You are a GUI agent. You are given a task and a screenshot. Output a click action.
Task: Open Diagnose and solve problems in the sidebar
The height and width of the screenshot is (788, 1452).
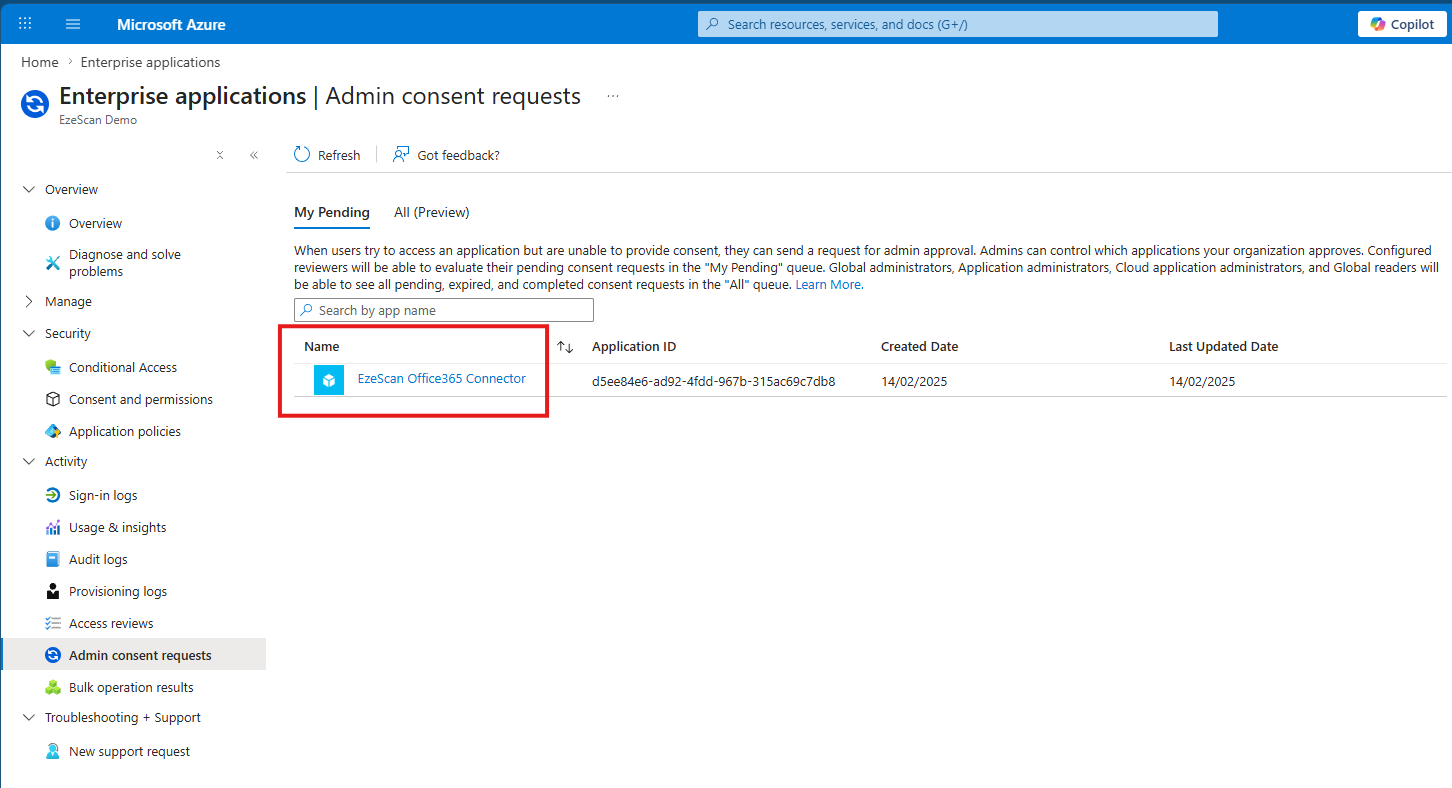coord(125,263)
